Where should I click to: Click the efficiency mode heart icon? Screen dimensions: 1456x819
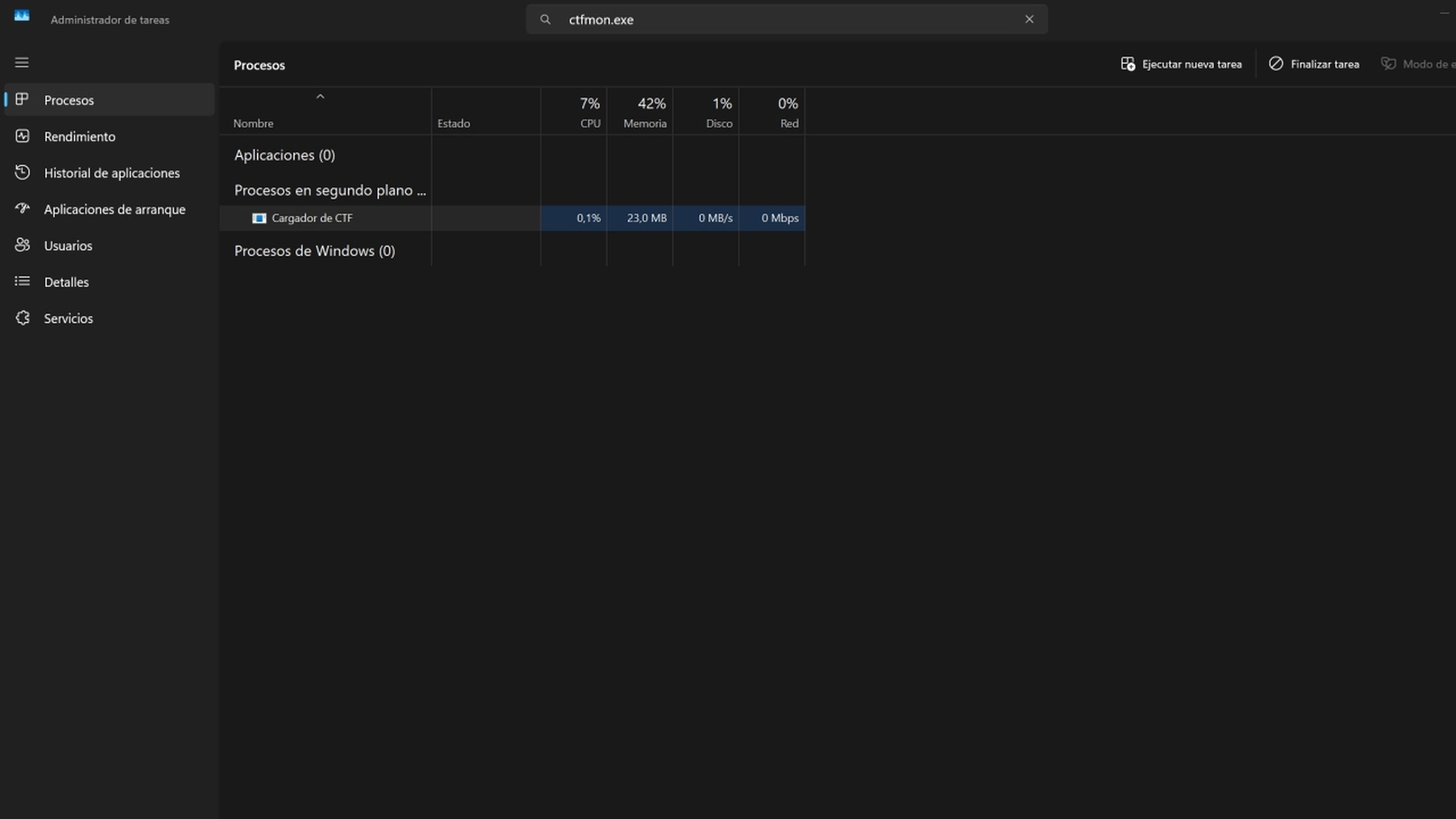point(1388,64)
